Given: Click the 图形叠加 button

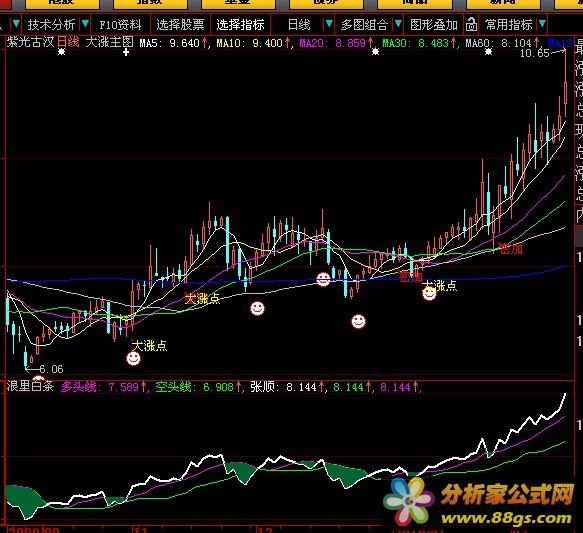Looking at the screenshot, I should (434, 25).
